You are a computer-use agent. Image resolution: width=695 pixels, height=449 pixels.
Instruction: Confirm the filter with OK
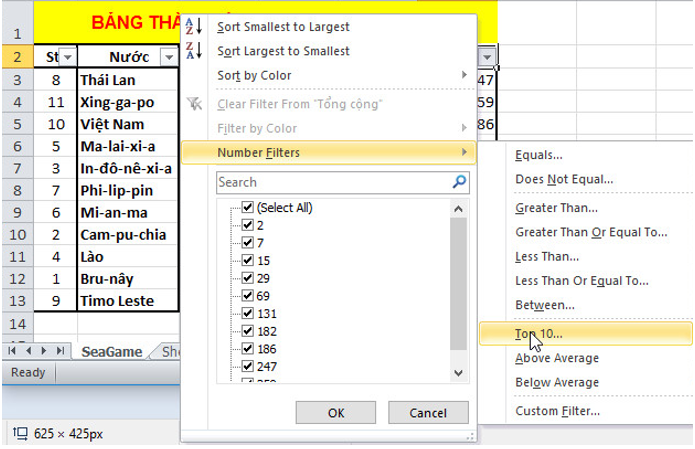coord(336,413)
